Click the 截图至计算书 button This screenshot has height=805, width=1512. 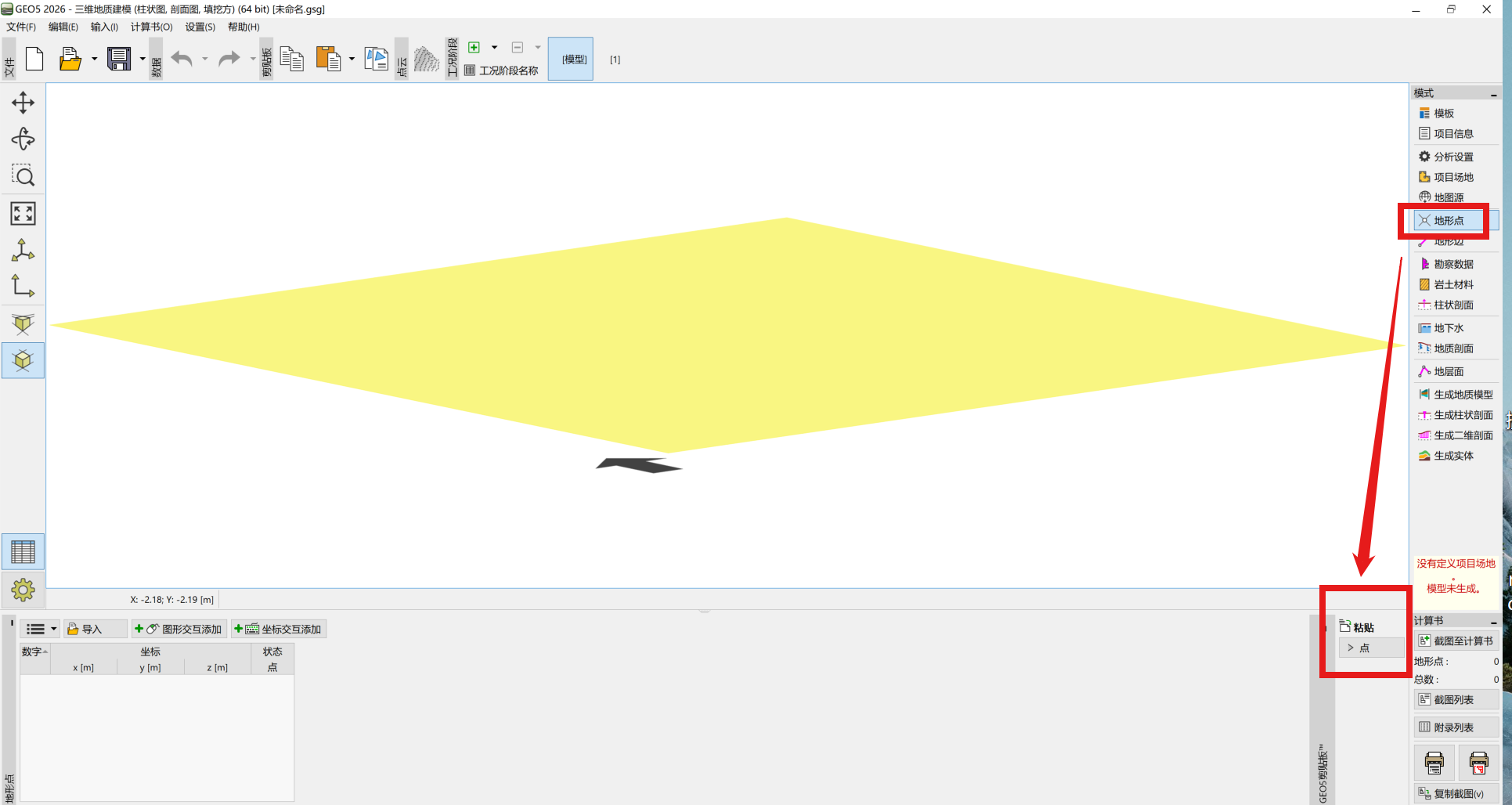1456,641
